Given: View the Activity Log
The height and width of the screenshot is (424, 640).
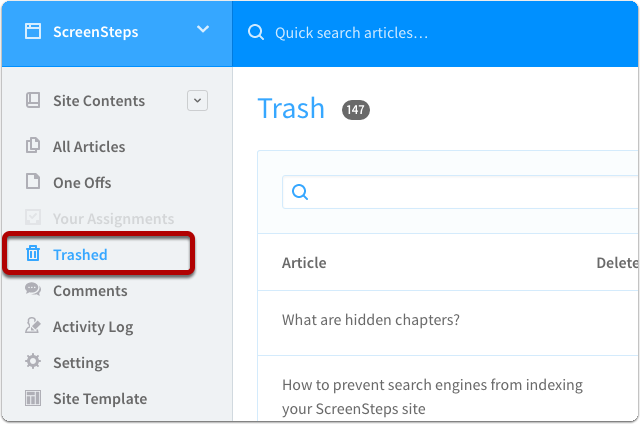Looking at the screenshot, I should click(x=93, y=327).
